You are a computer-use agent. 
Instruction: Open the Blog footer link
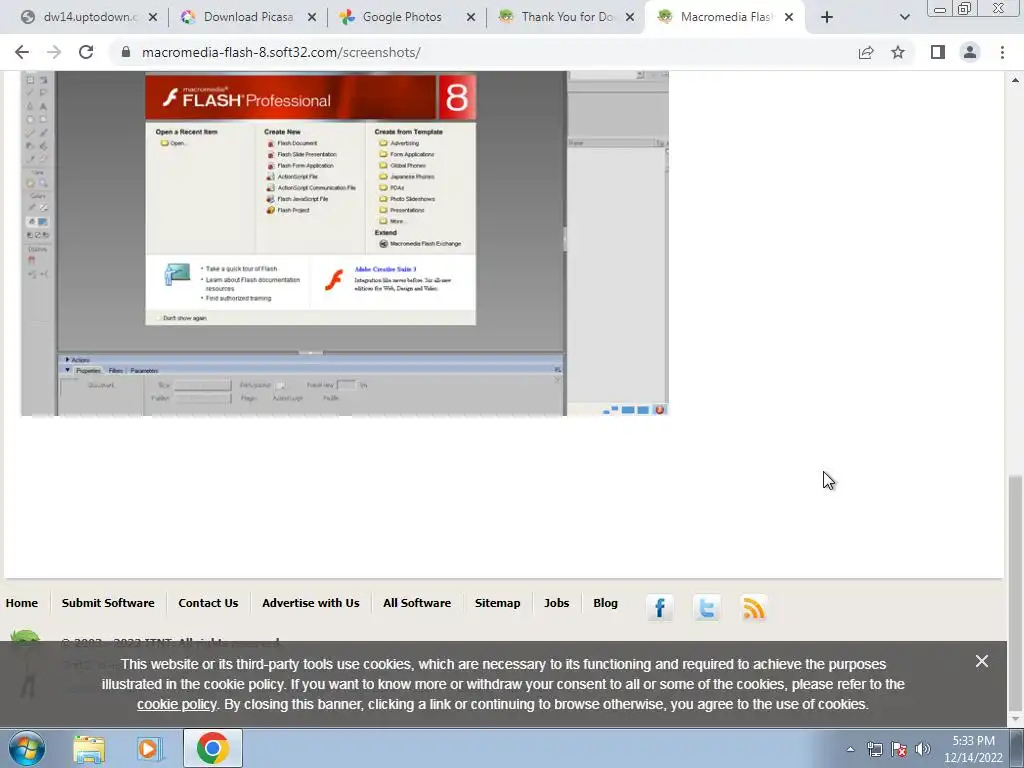[605, 603]
